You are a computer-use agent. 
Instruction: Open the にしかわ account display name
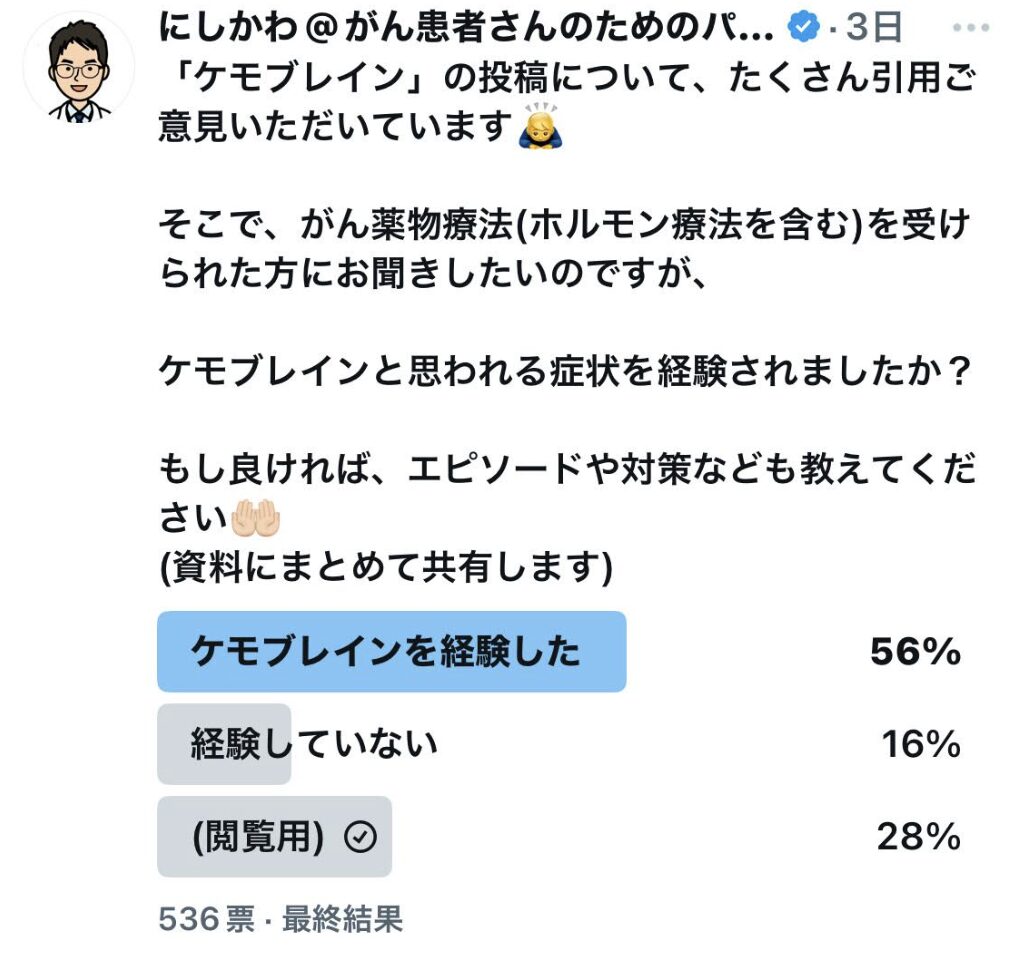point(466,27)
